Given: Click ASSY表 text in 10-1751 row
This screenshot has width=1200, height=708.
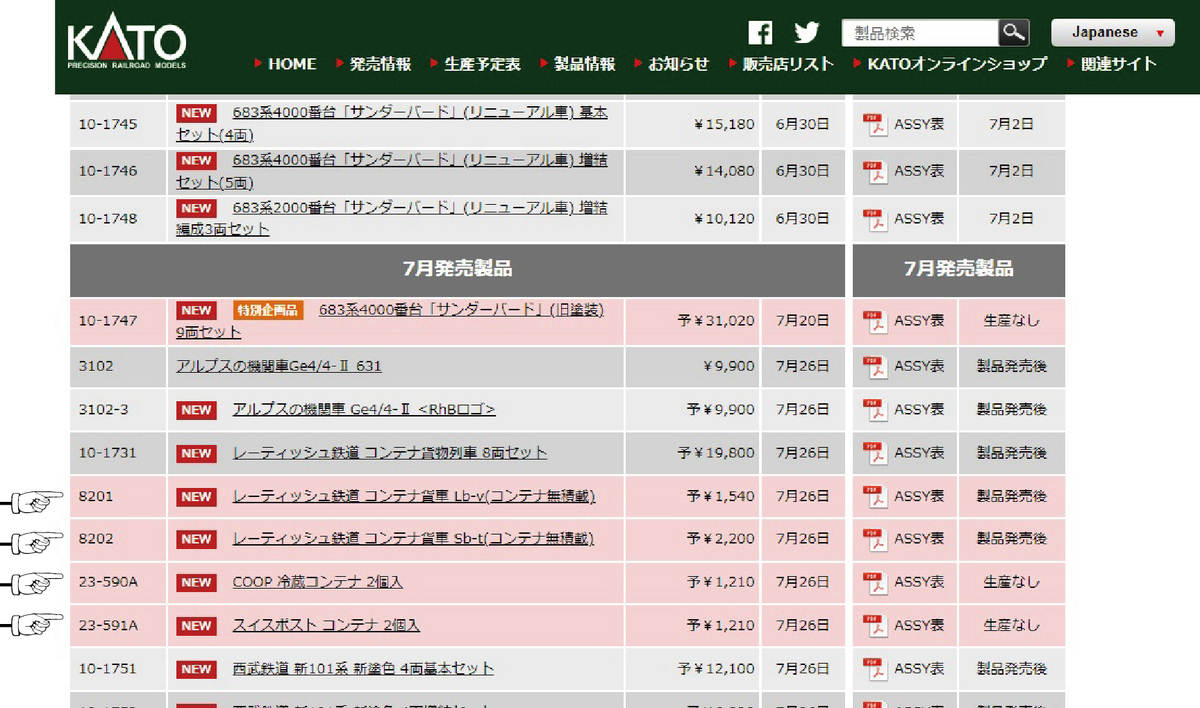Looking at the screenshot, I should pyautogui.click(x=919, y=668).
